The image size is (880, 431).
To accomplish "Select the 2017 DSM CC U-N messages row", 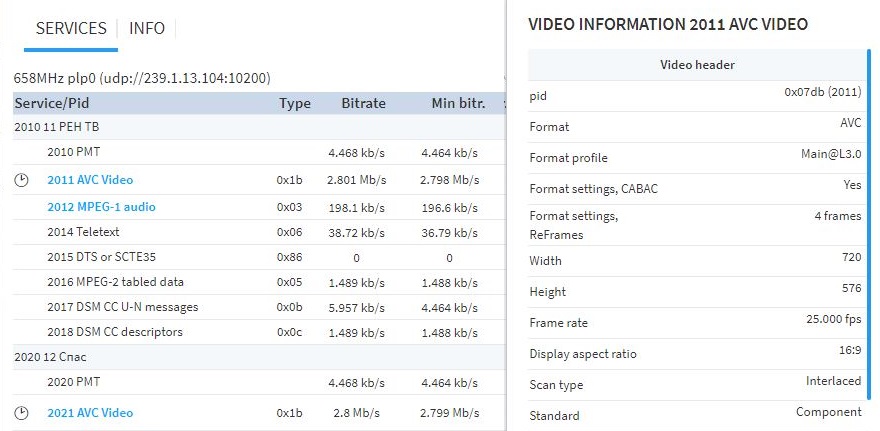I will [x=122, y=307].
